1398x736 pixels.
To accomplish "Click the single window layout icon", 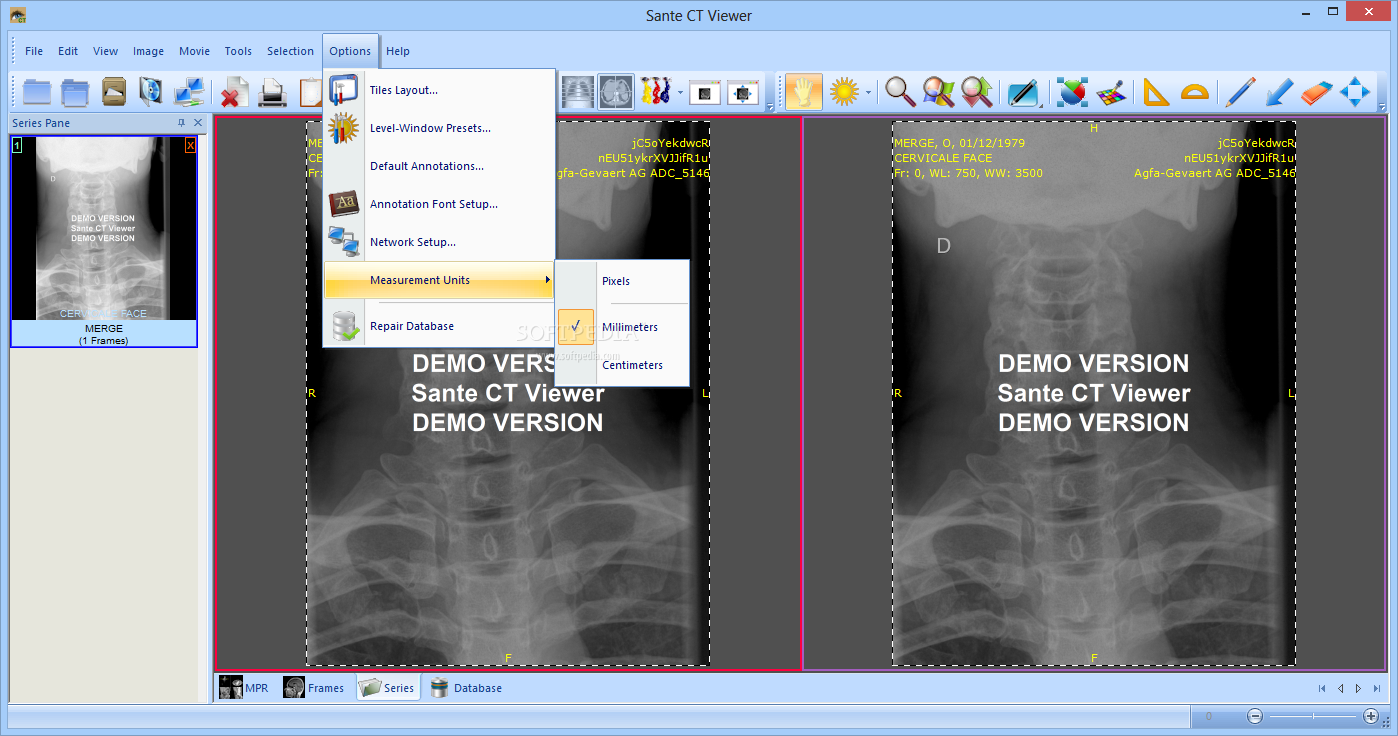I will [x=705, y=92].
